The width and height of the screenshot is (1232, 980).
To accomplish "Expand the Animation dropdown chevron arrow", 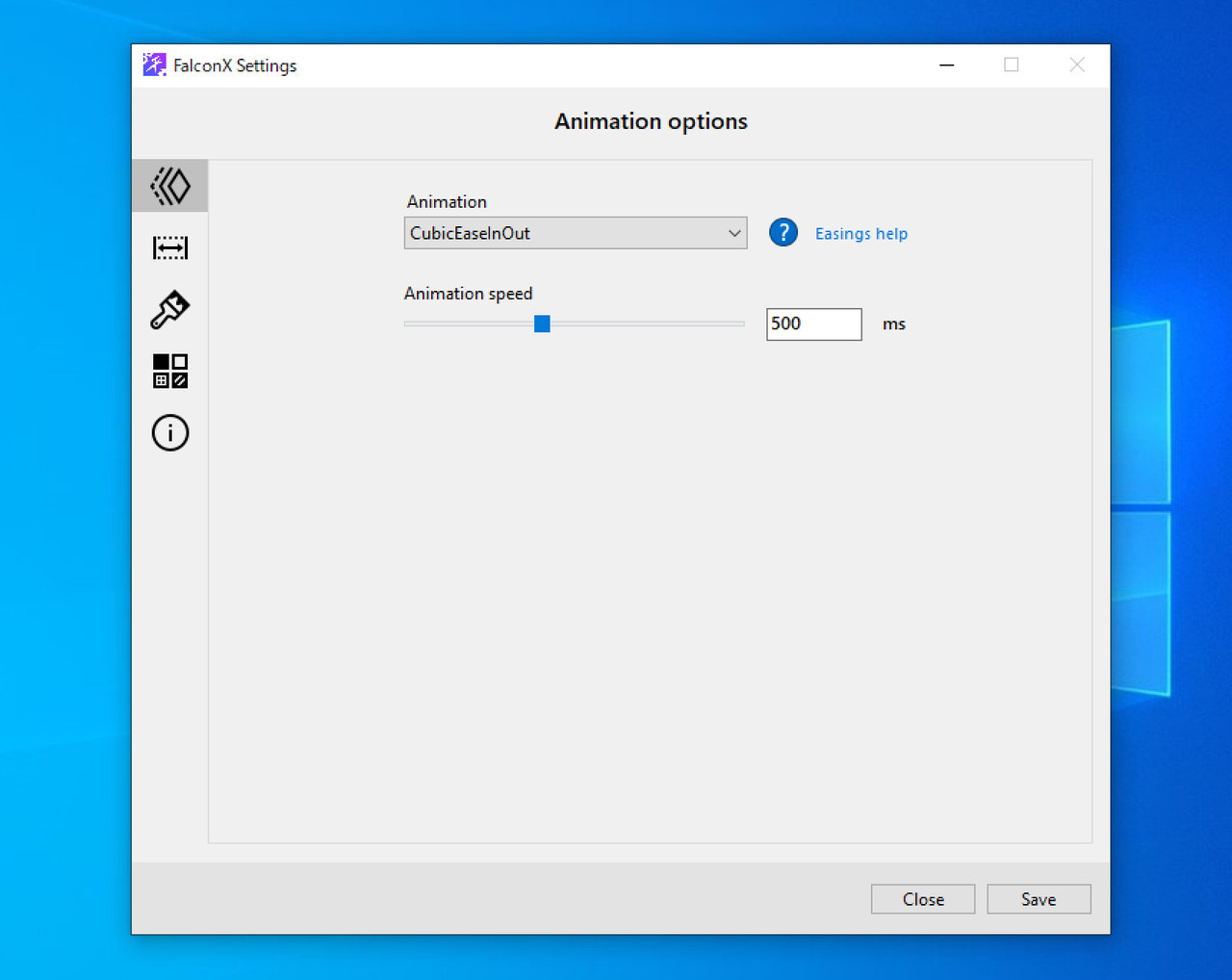I will pyautogui.click(x=734, y=233).
